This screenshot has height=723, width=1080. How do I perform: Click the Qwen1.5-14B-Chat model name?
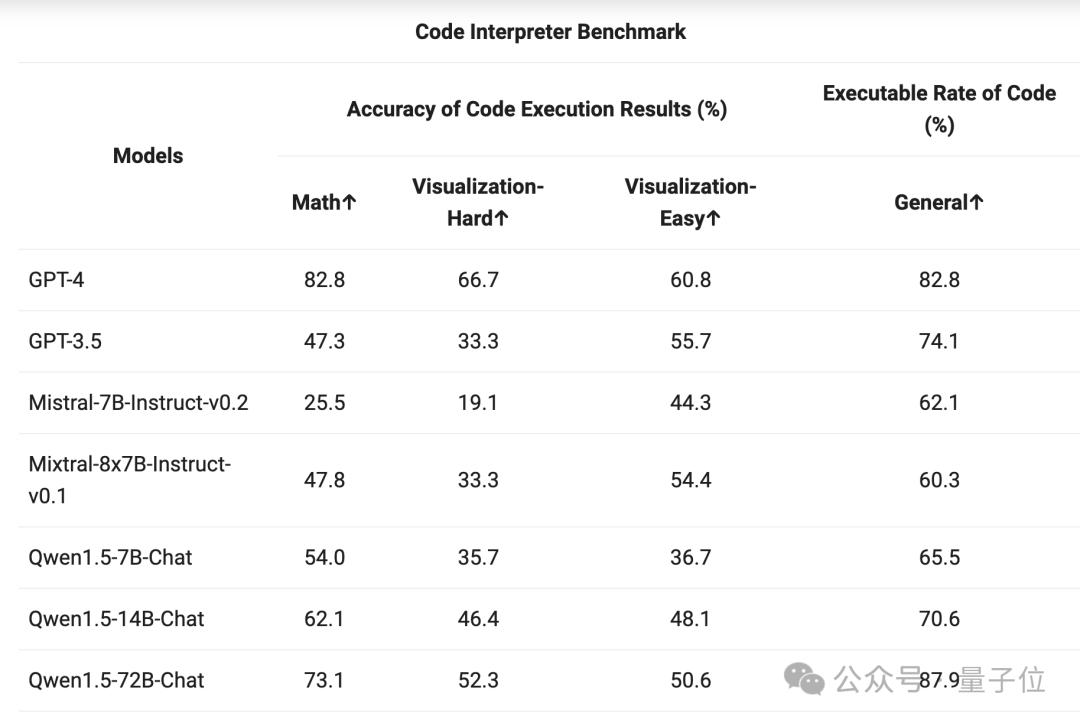(116, 619)
